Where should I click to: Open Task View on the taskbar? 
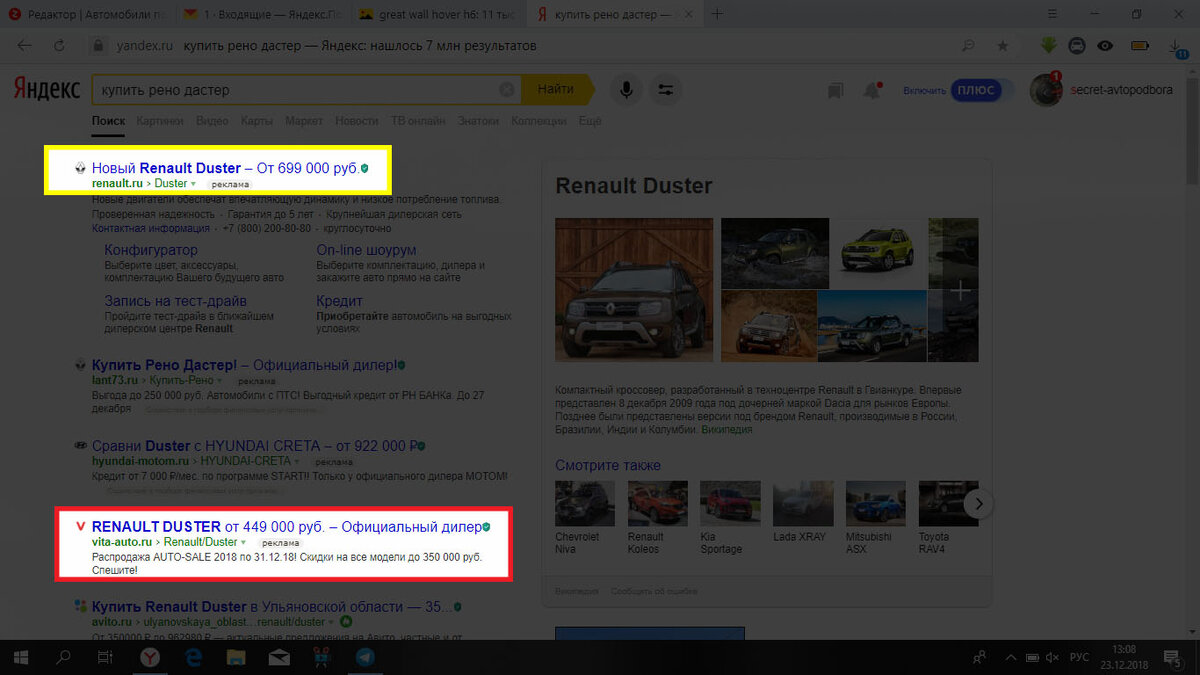pos(105,657)
